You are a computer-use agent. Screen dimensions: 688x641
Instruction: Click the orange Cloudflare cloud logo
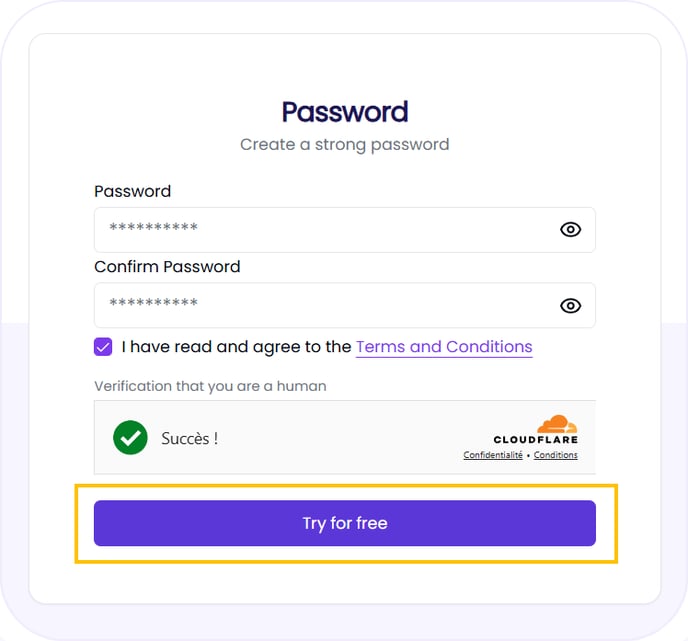coord(557,423)
